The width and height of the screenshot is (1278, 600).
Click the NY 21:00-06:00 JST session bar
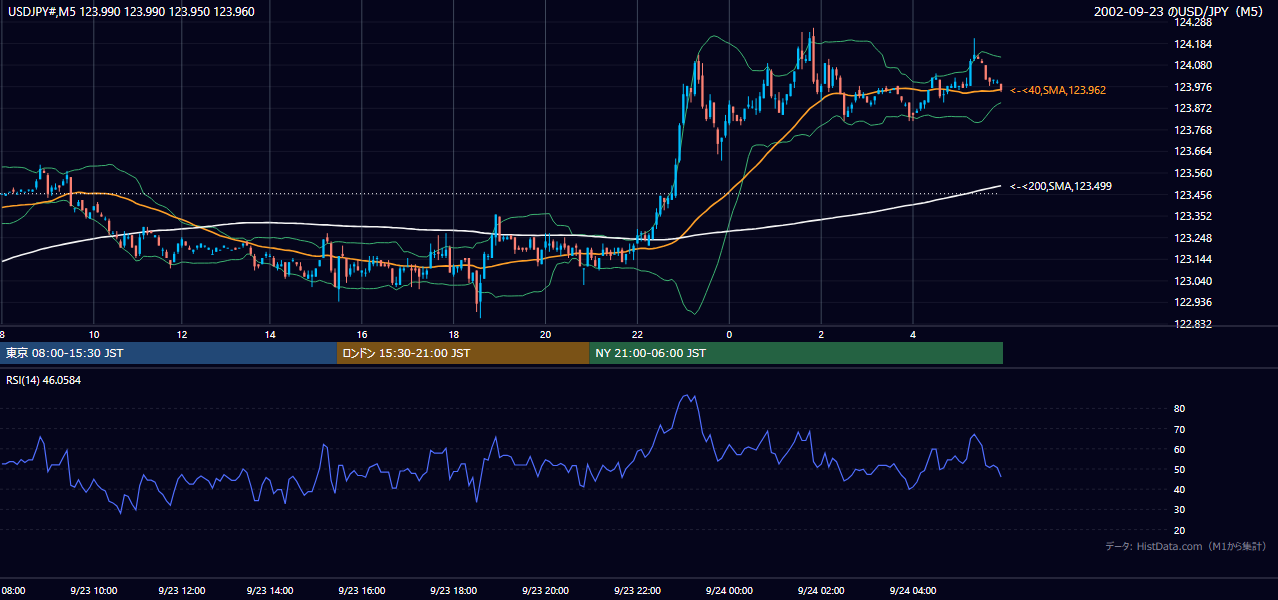(x=796, y=353)
